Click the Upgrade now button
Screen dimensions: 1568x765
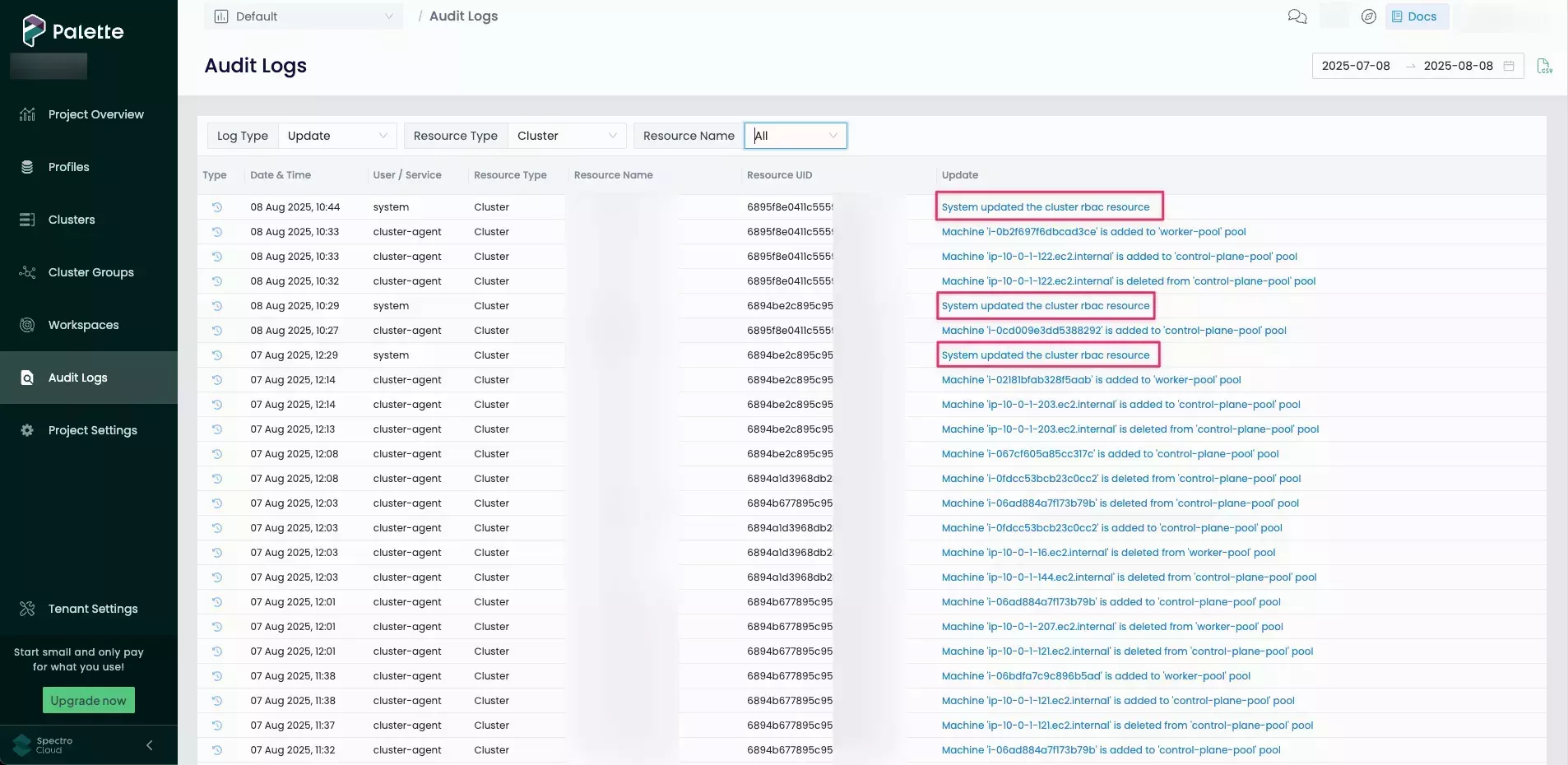tap(88, 700)
